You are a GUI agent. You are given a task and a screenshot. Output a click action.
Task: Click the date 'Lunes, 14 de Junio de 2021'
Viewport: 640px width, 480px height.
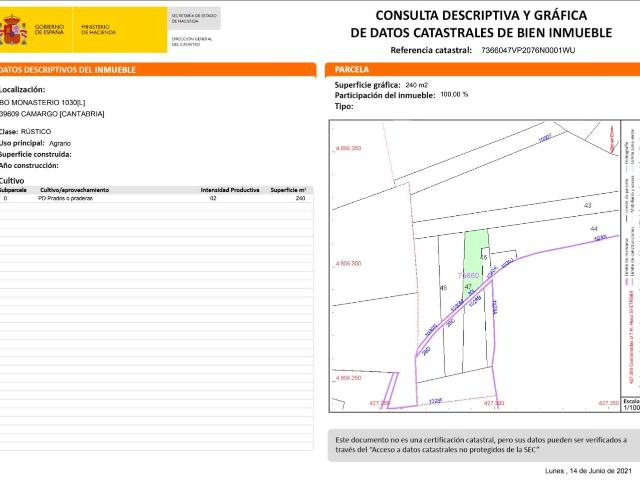click(588, 471)
